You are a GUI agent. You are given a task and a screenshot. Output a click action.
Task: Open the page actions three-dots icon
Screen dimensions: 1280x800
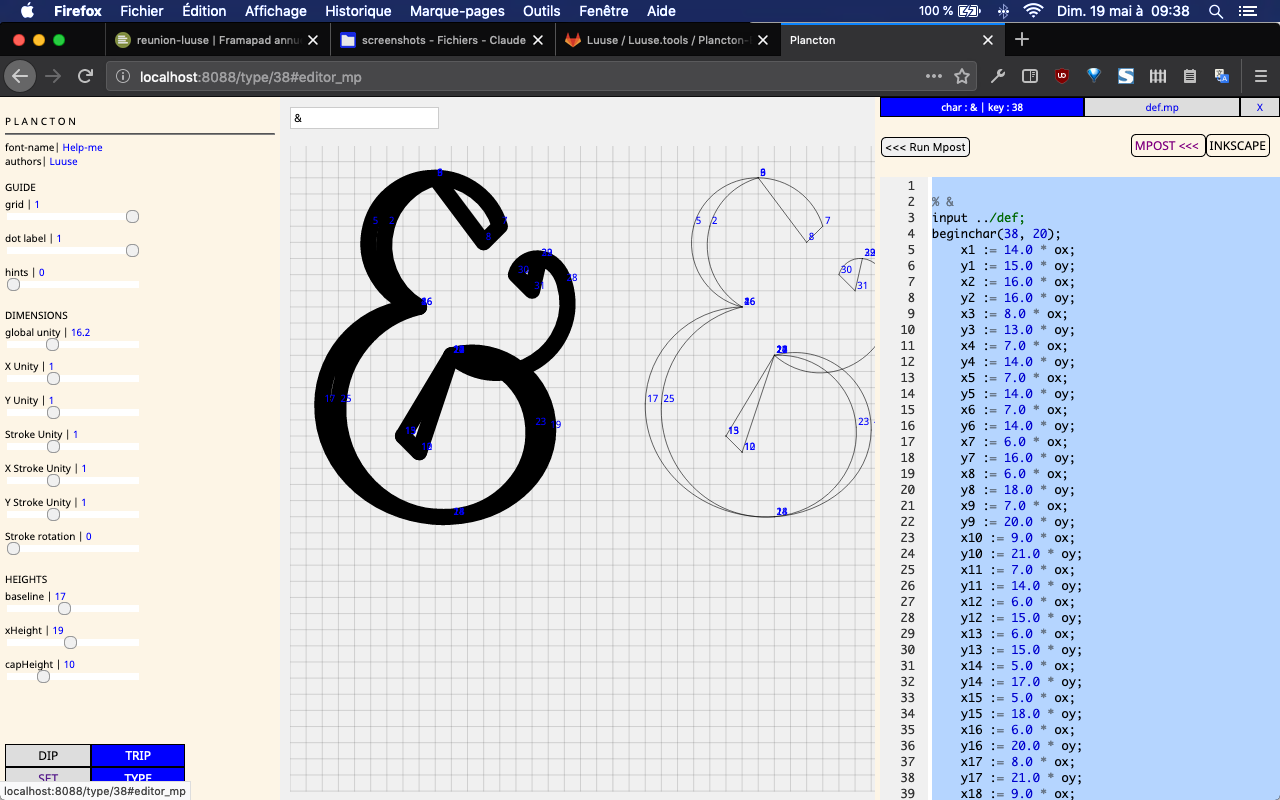933,76
